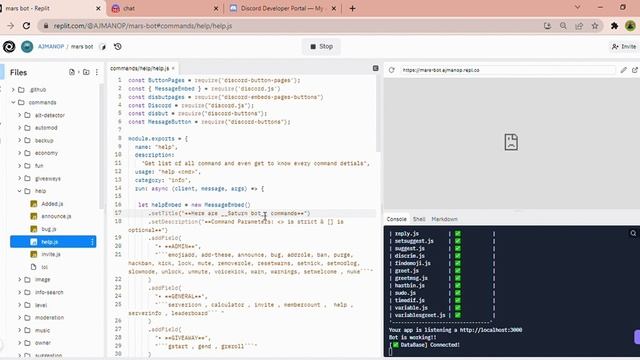Reload the browser page
The image size is (640, 360).
[27, 26]
